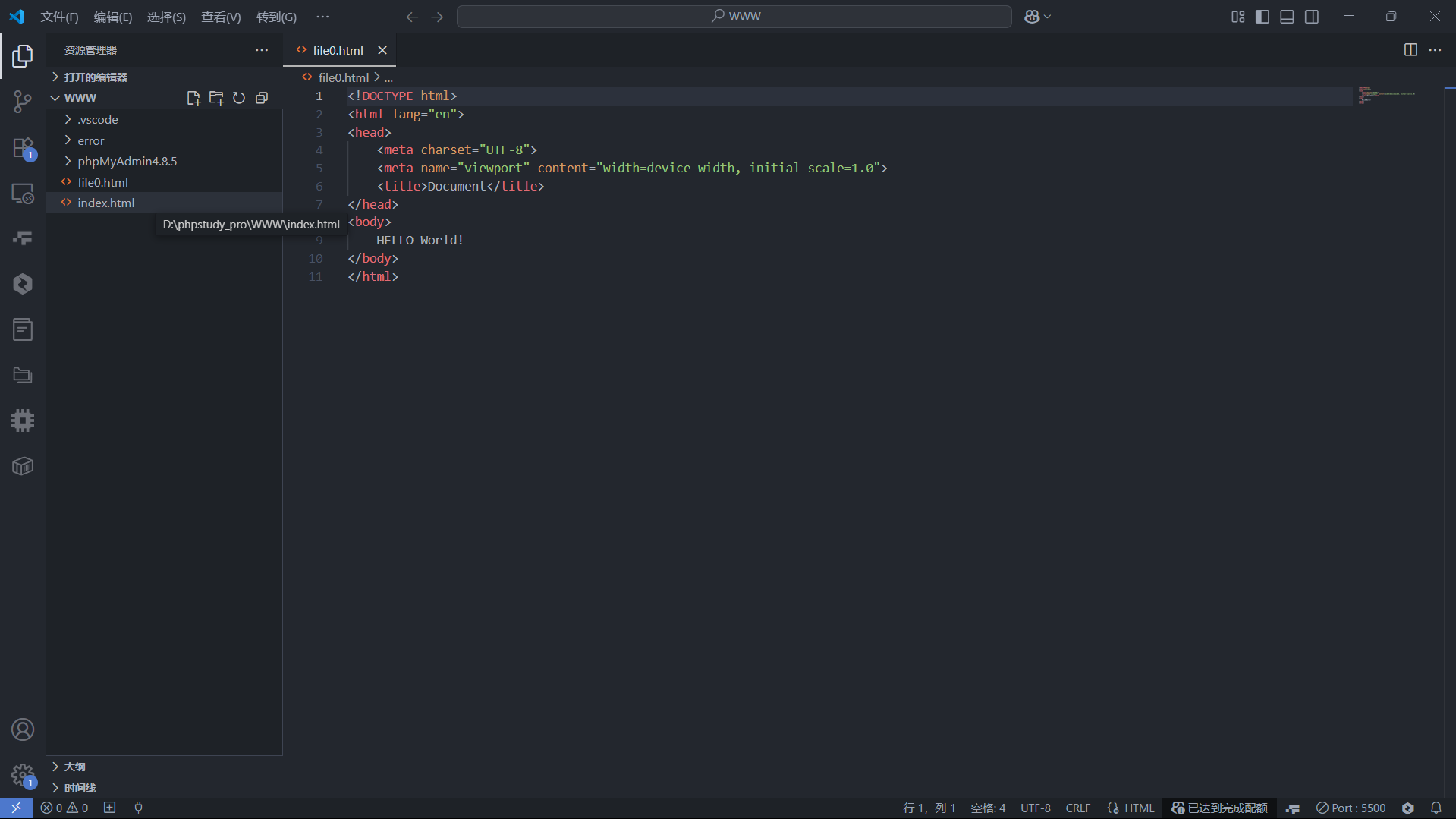Click the editor minimap area
This screenshot has height=819, width=1456.
[x=1388, y=99]
